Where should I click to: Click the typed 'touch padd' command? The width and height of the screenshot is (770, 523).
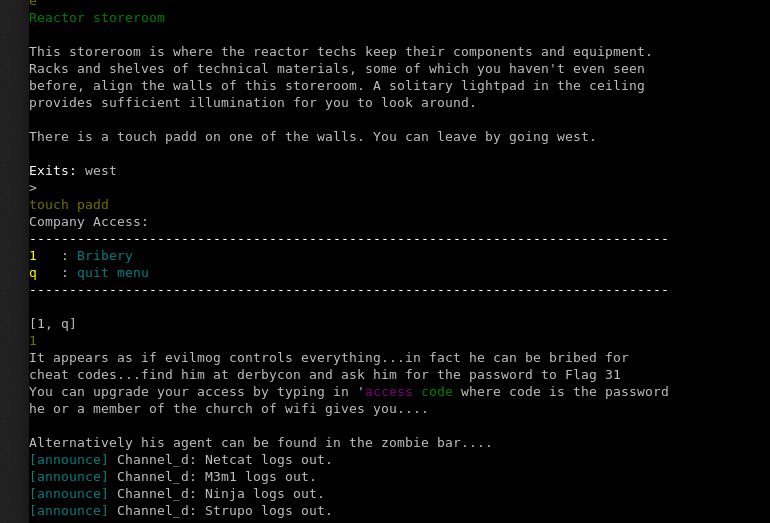pos(69,205)
